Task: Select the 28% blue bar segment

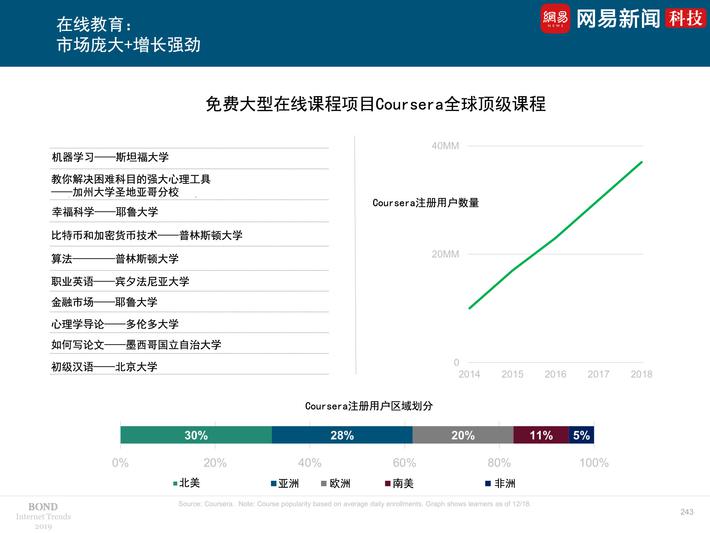Action: tap(342, 435)
